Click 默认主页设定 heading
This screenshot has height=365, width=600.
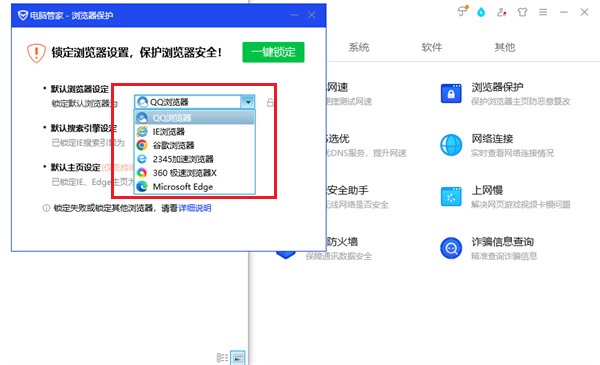click(x=75, y=168)
